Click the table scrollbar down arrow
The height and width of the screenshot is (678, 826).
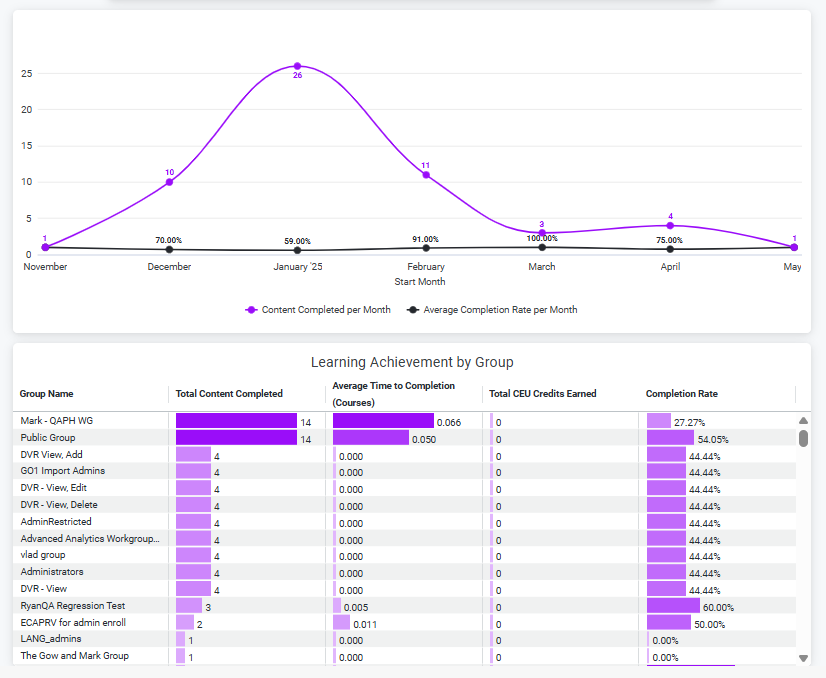tap(803, 658)
